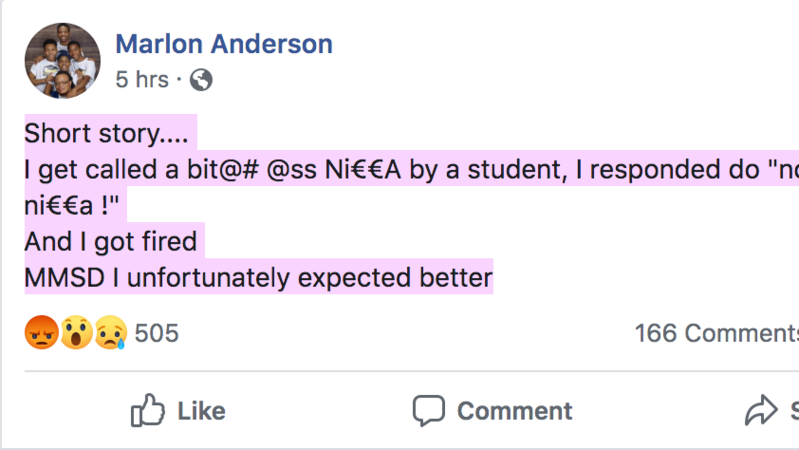Click Marlon Anderson's profile picture
Viewport: 799px width, 450px height.
coord(62,60)
